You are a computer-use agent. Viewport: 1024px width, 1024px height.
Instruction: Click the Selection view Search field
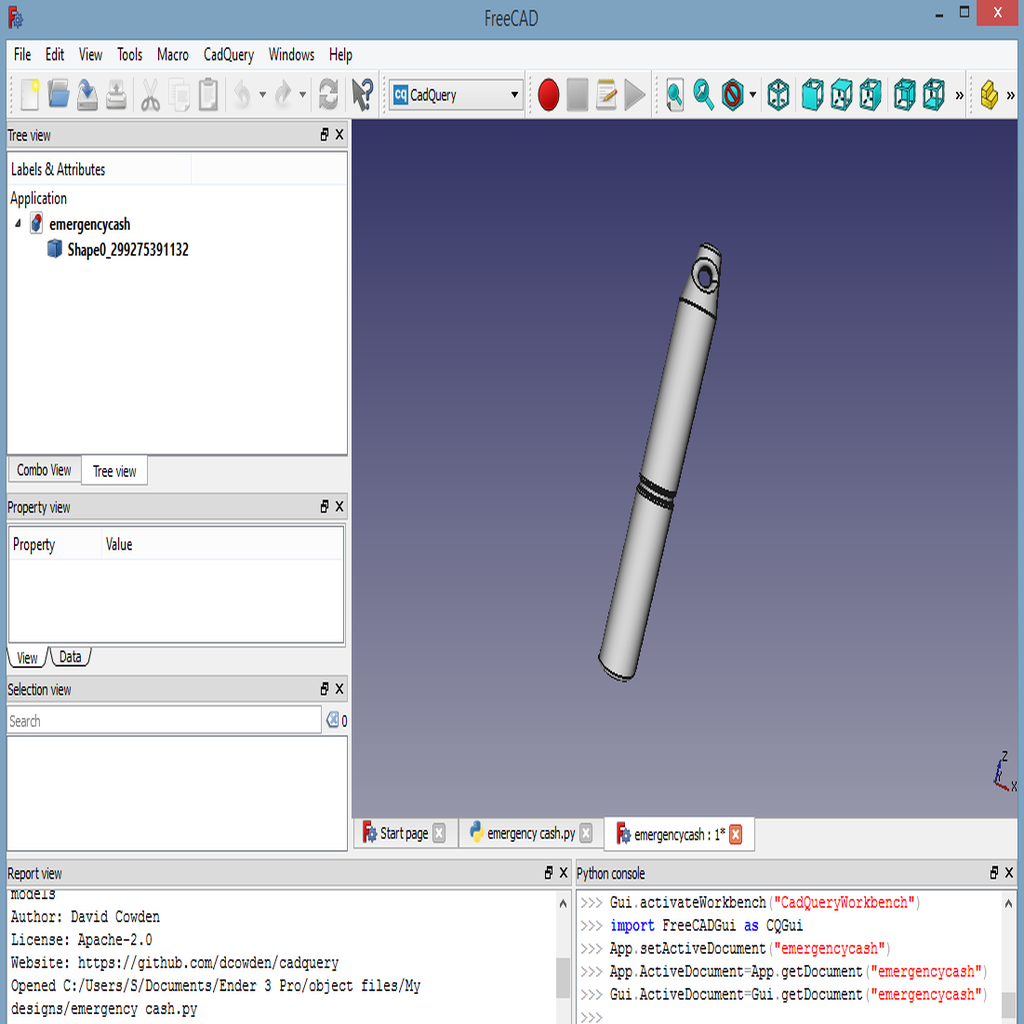tap(164, 720)
